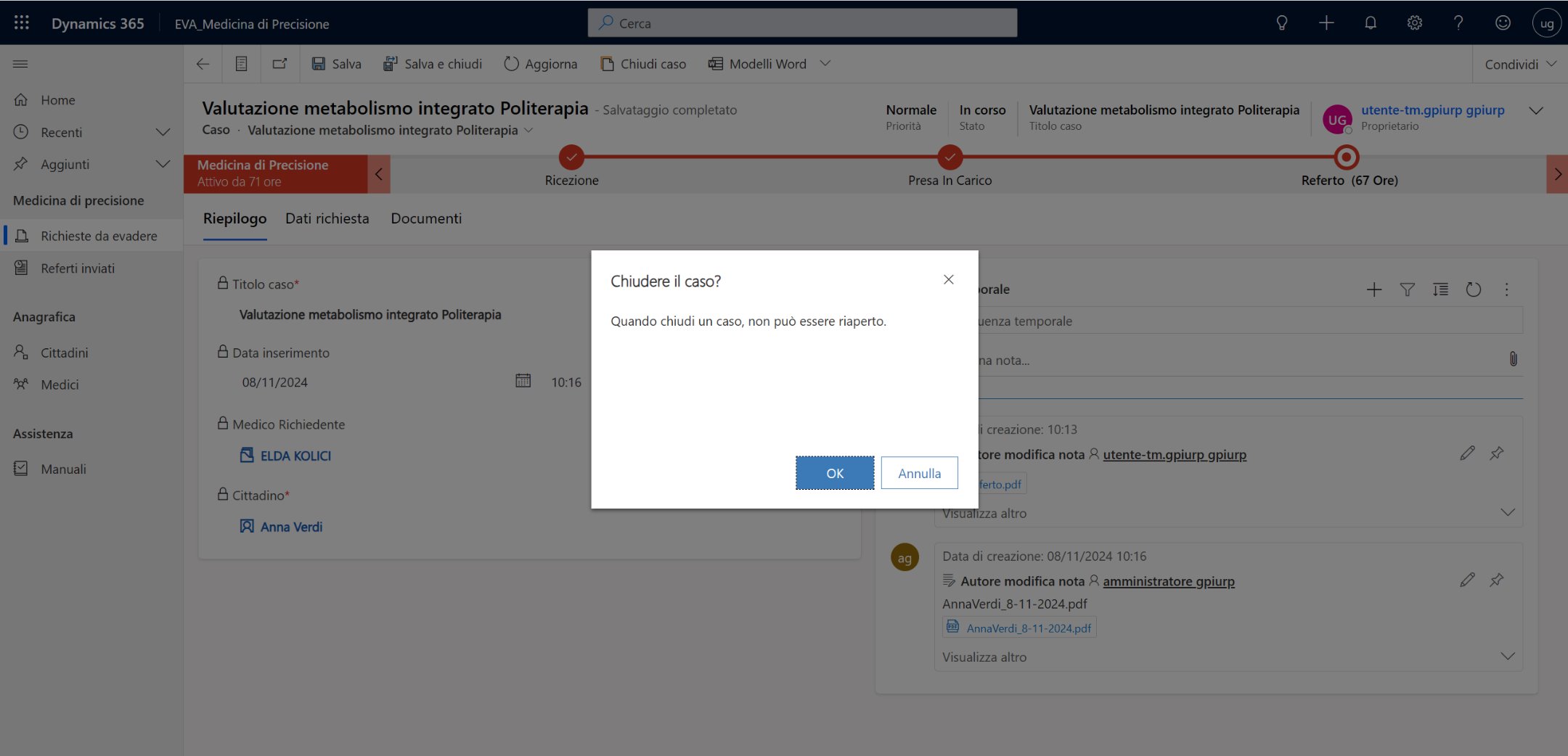Click OK to confirm closing the case
The image size is (1568, 756).
coord(834,473)
